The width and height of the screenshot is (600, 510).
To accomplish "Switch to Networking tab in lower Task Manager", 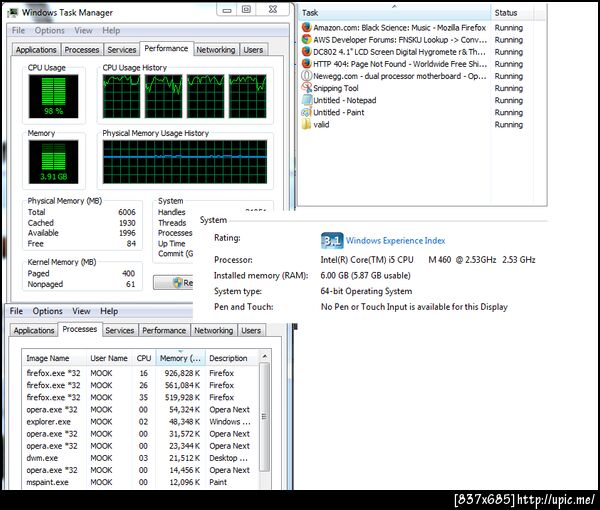I will click(214, 330).
